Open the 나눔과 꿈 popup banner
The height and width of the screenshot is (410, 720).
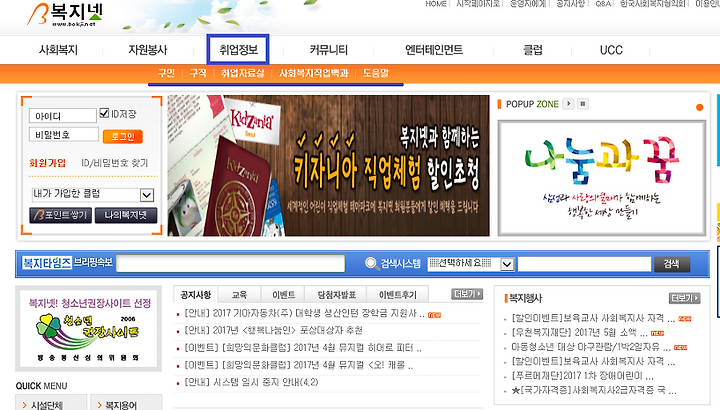click(602, 178)
